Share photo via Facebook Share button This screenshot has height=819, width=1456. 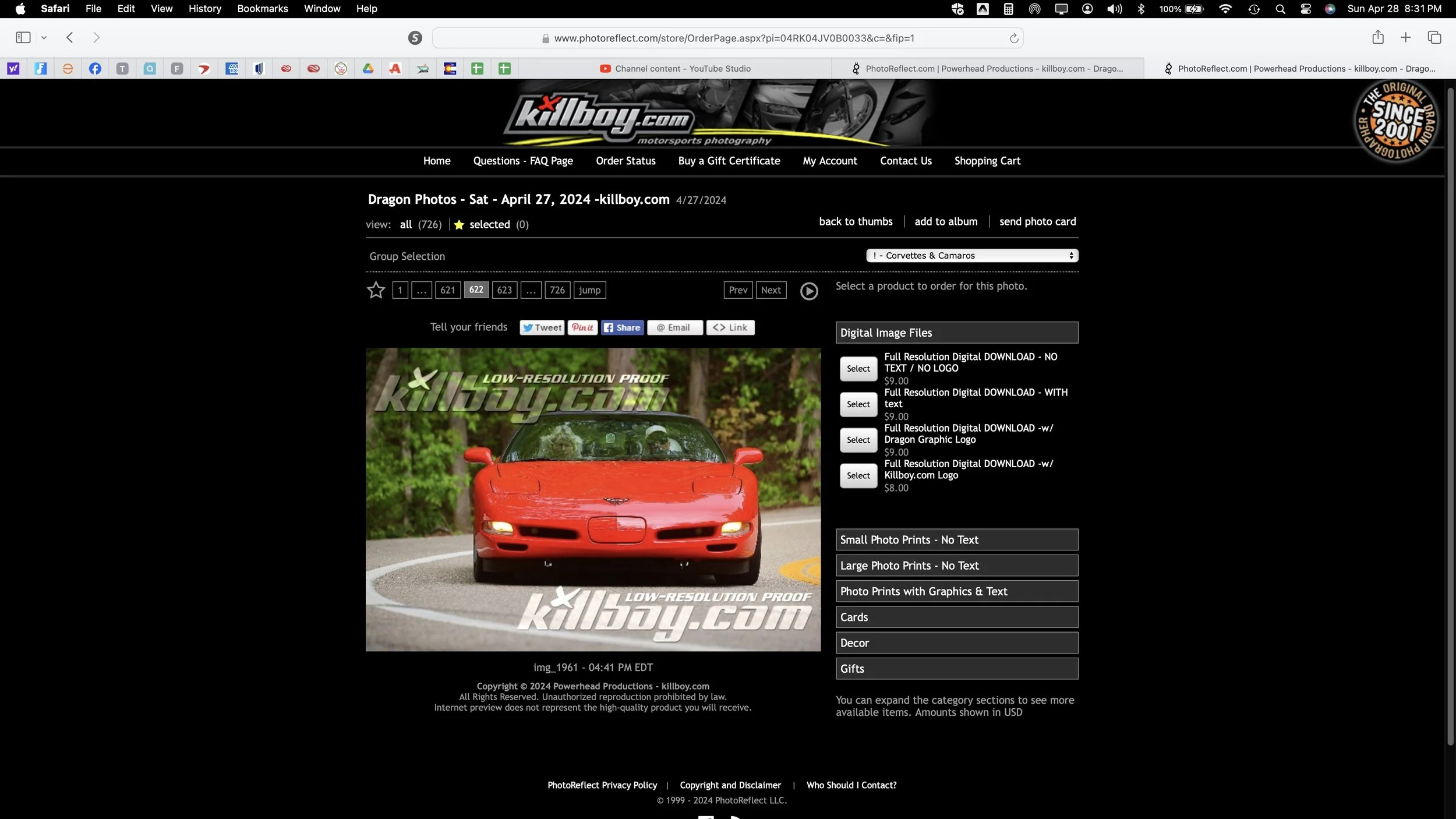point(622,327)
